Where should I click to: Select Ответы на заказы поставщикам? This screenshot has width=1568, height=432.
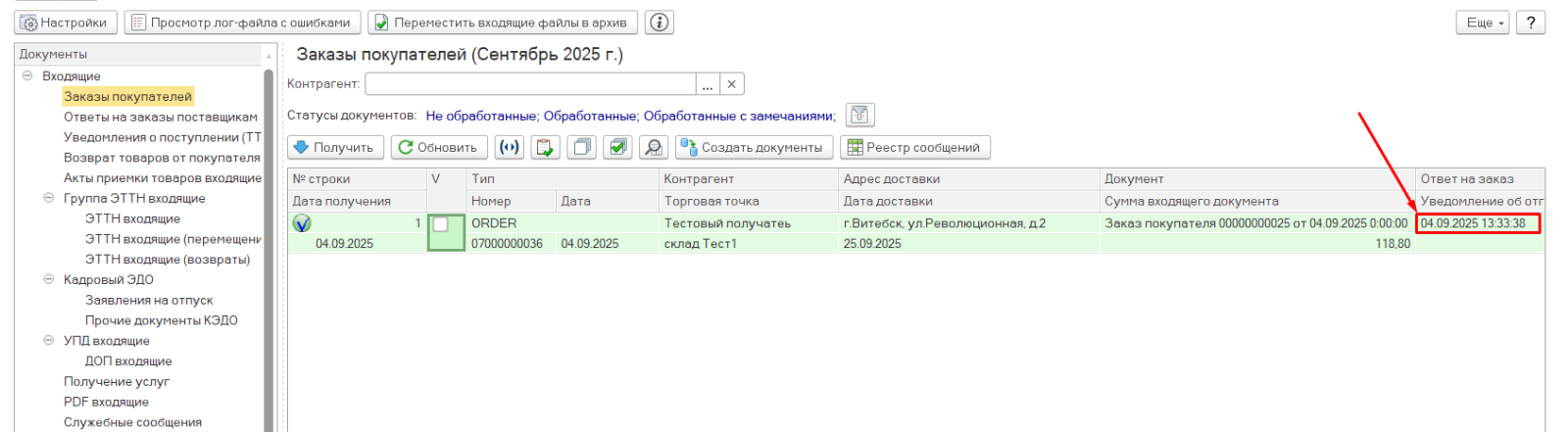tap(161, 117)
